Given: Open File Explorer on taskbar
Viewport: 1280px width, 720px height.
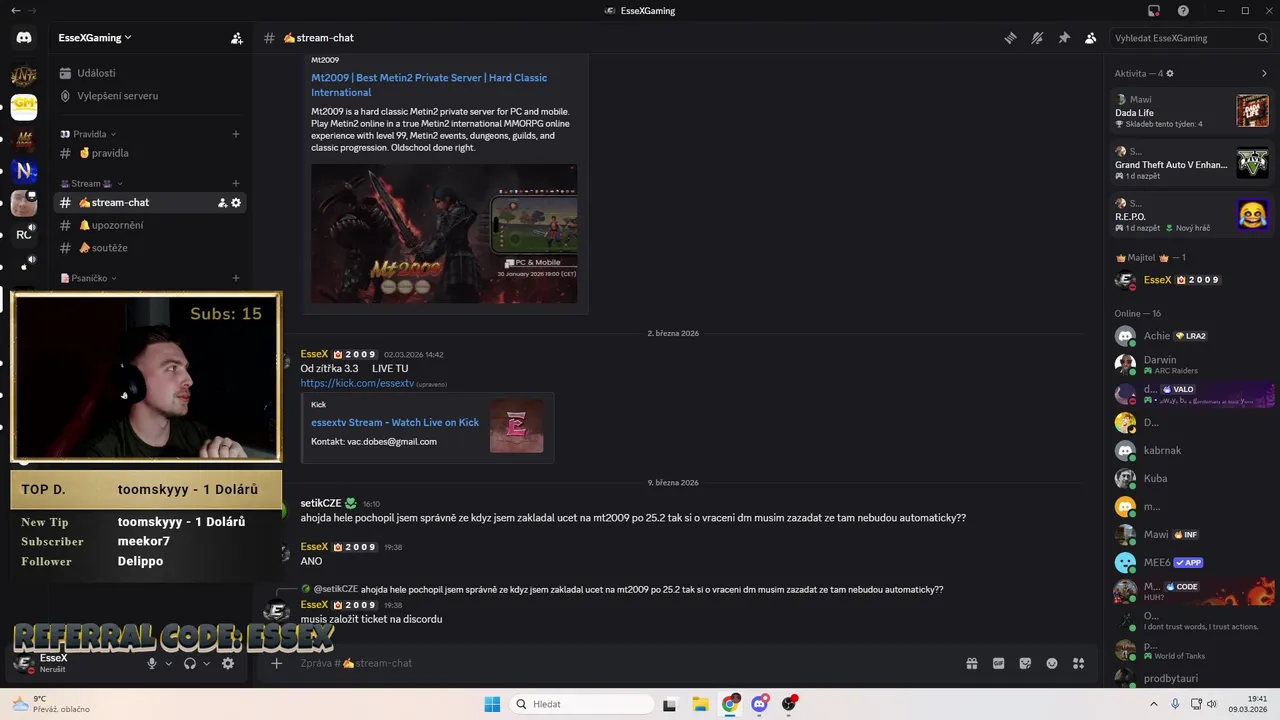Looking at the screenshot, I should pyautogui.click(x=700, y=704).
